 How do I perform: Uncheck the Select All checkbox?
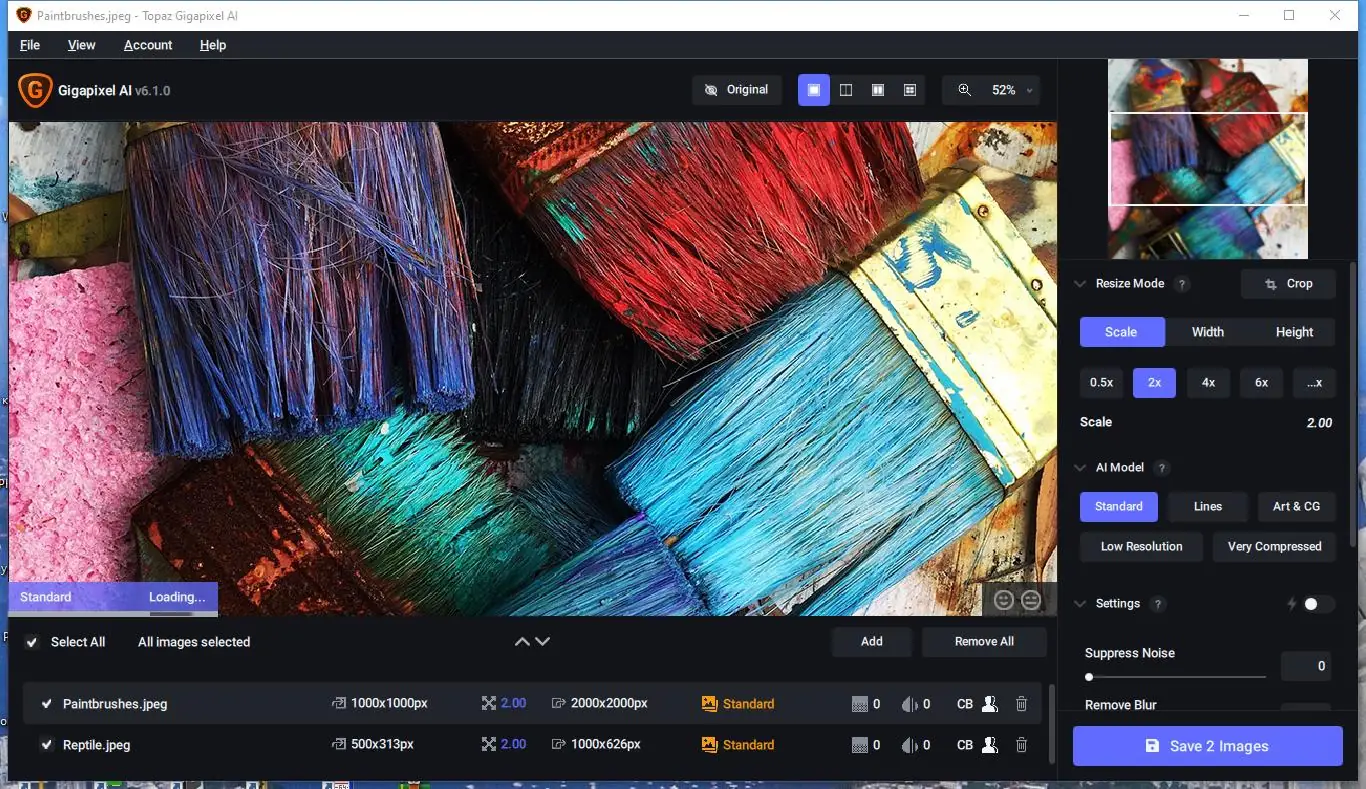32,642
